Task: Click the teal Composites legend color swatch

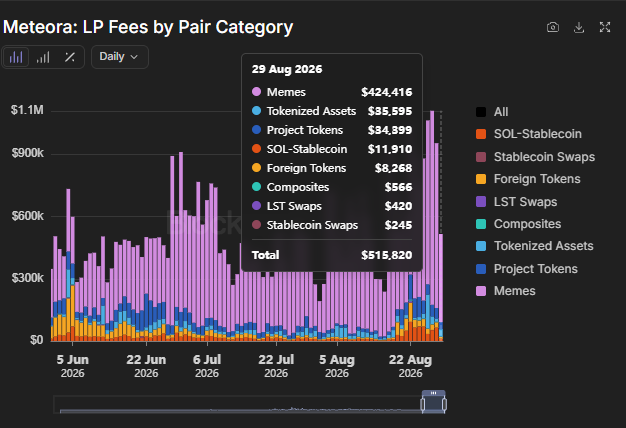Action: pos(481,224)
